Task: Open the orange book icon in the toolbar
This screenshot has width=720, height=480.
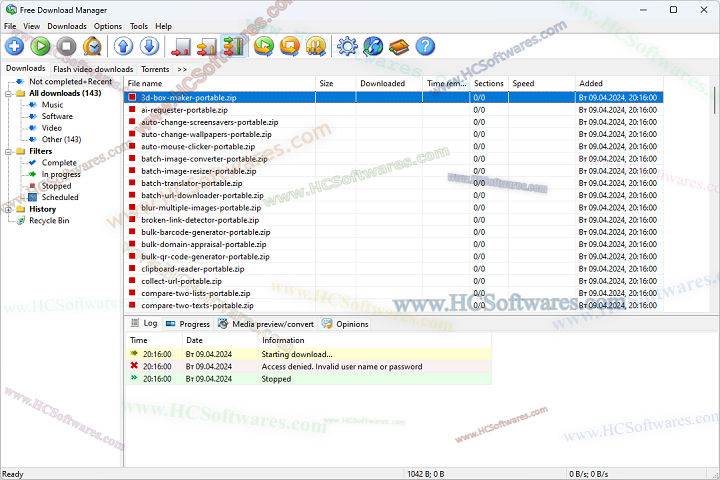Action: click(399, 46)
